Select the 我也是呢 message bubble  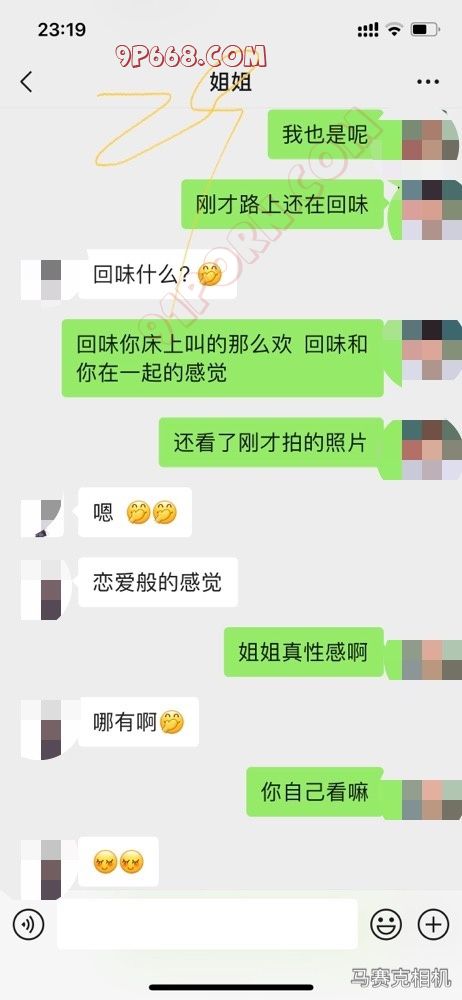point(325,135)
